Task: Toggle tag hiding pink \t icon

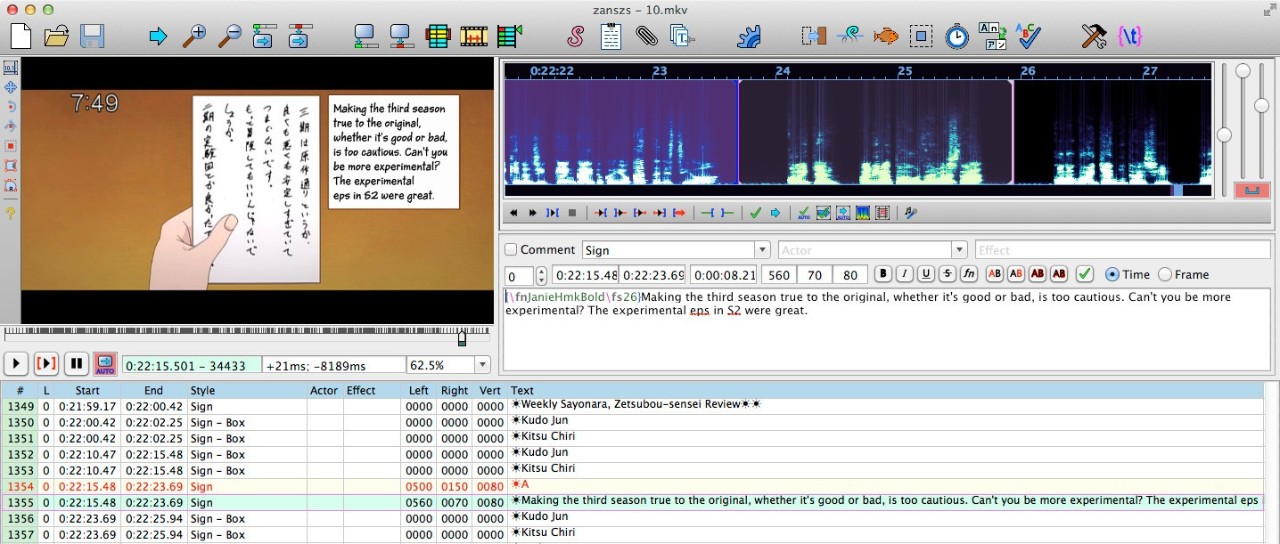Action: tap(1130, 37)
